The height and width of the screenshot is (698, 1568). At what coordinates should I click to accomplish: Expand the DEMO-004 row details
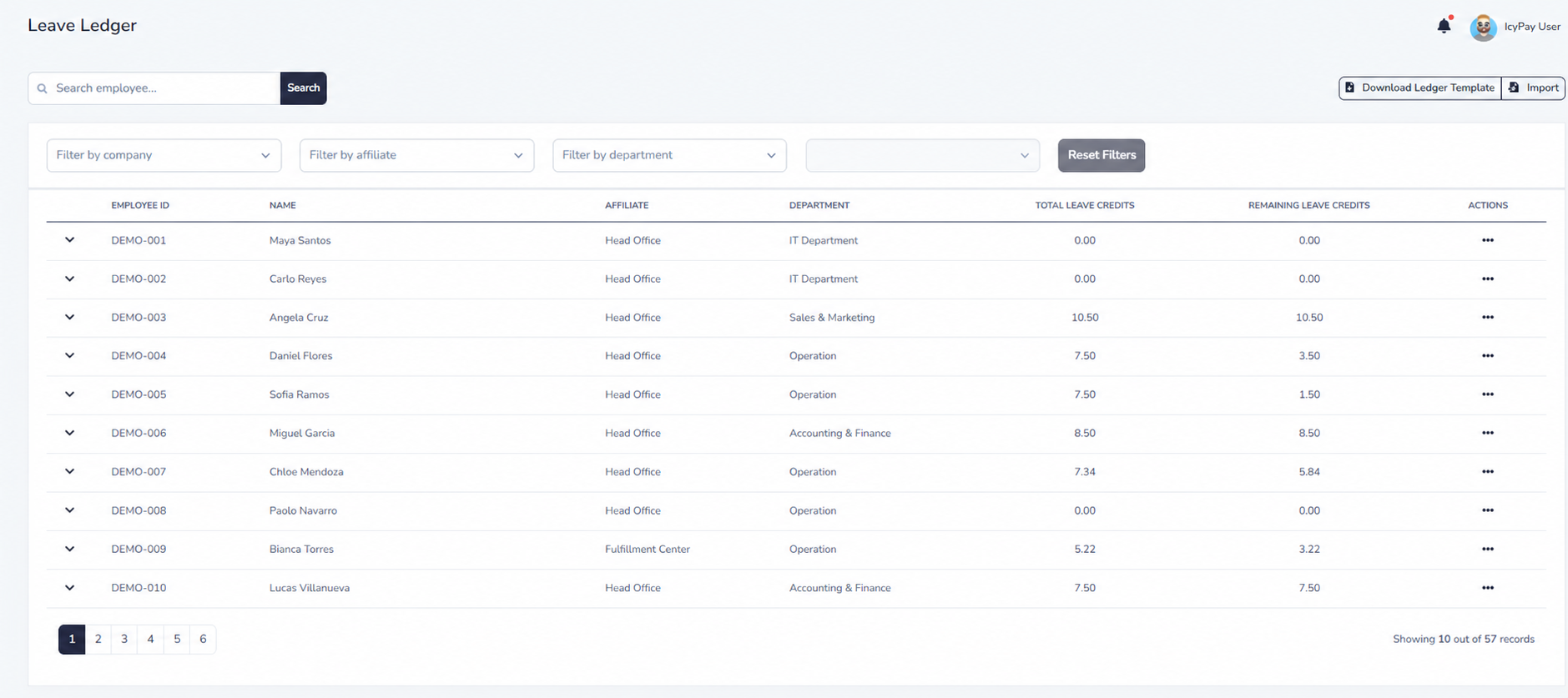(69, 355)
